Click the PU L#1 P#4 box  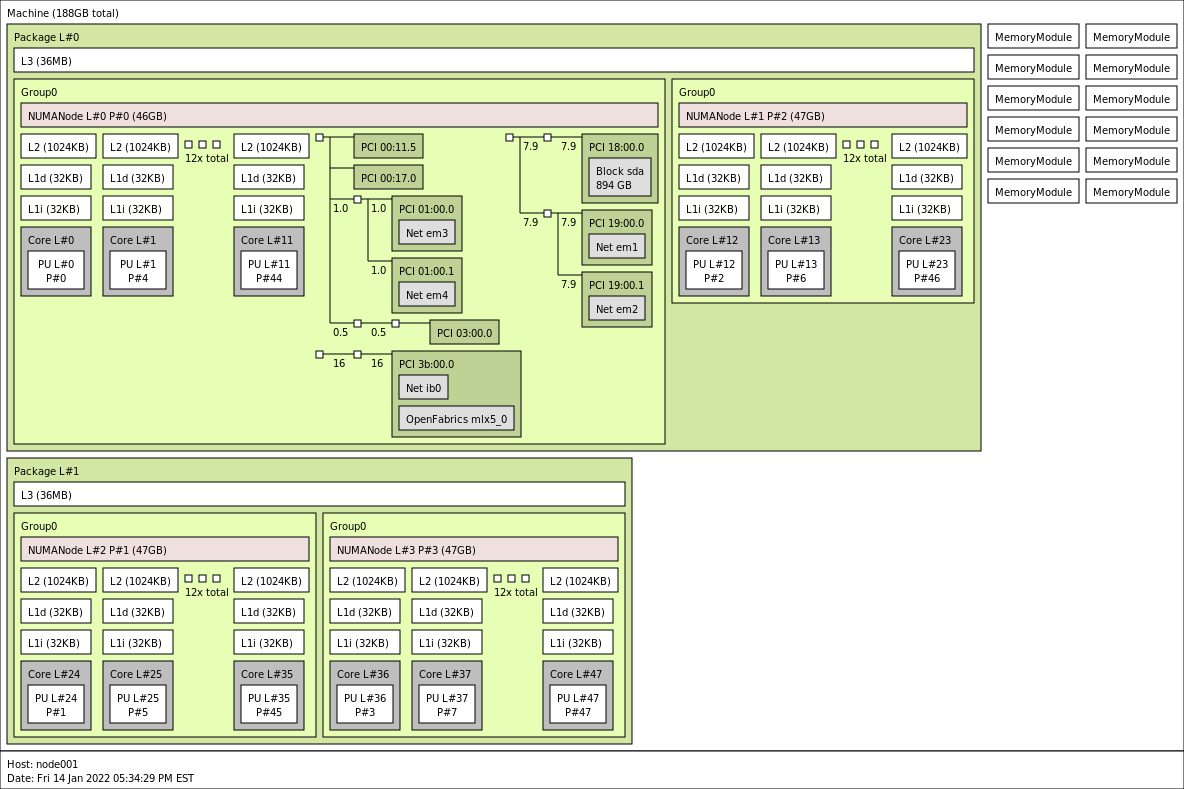point(137,270)
